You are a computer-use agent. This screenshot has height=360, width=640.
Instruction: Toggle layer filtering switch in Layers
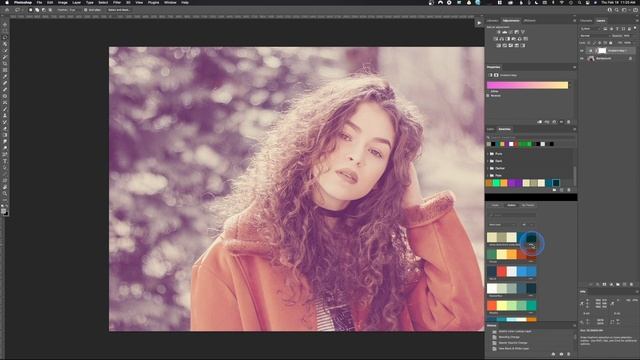tap(635, 28)
